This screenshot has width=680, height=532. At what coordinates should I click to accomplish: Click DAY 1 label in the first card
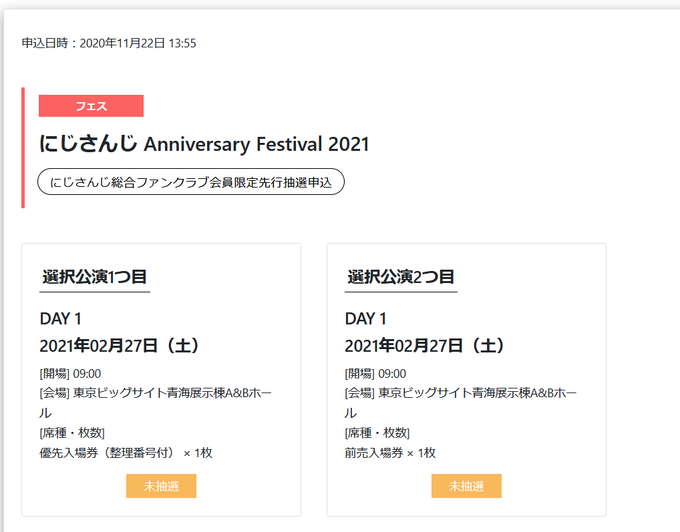click(x=61, y=319)
